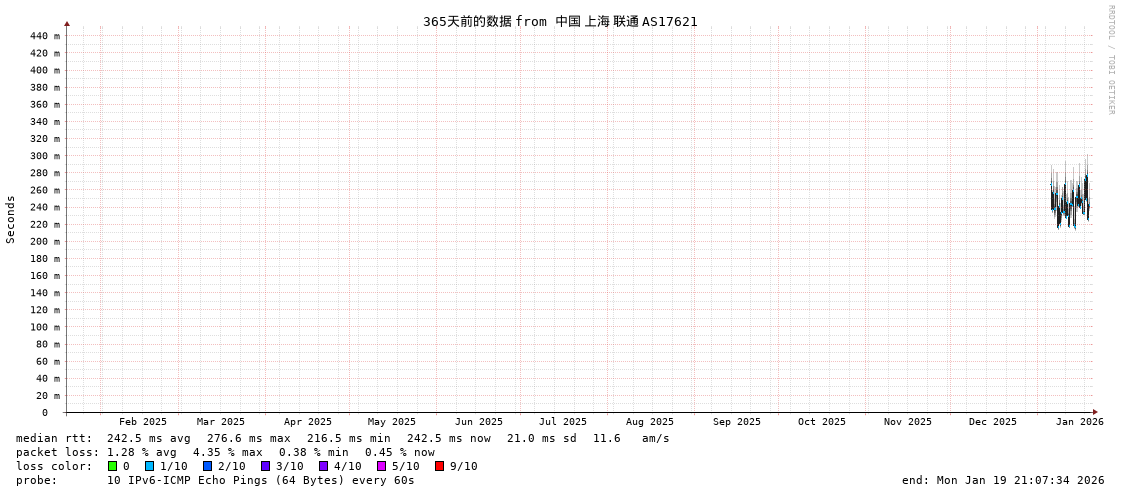This screenshot has height=494, width=1121.
Task: Select the blue 2/10 loss color swatch
Action: point(208,466)
